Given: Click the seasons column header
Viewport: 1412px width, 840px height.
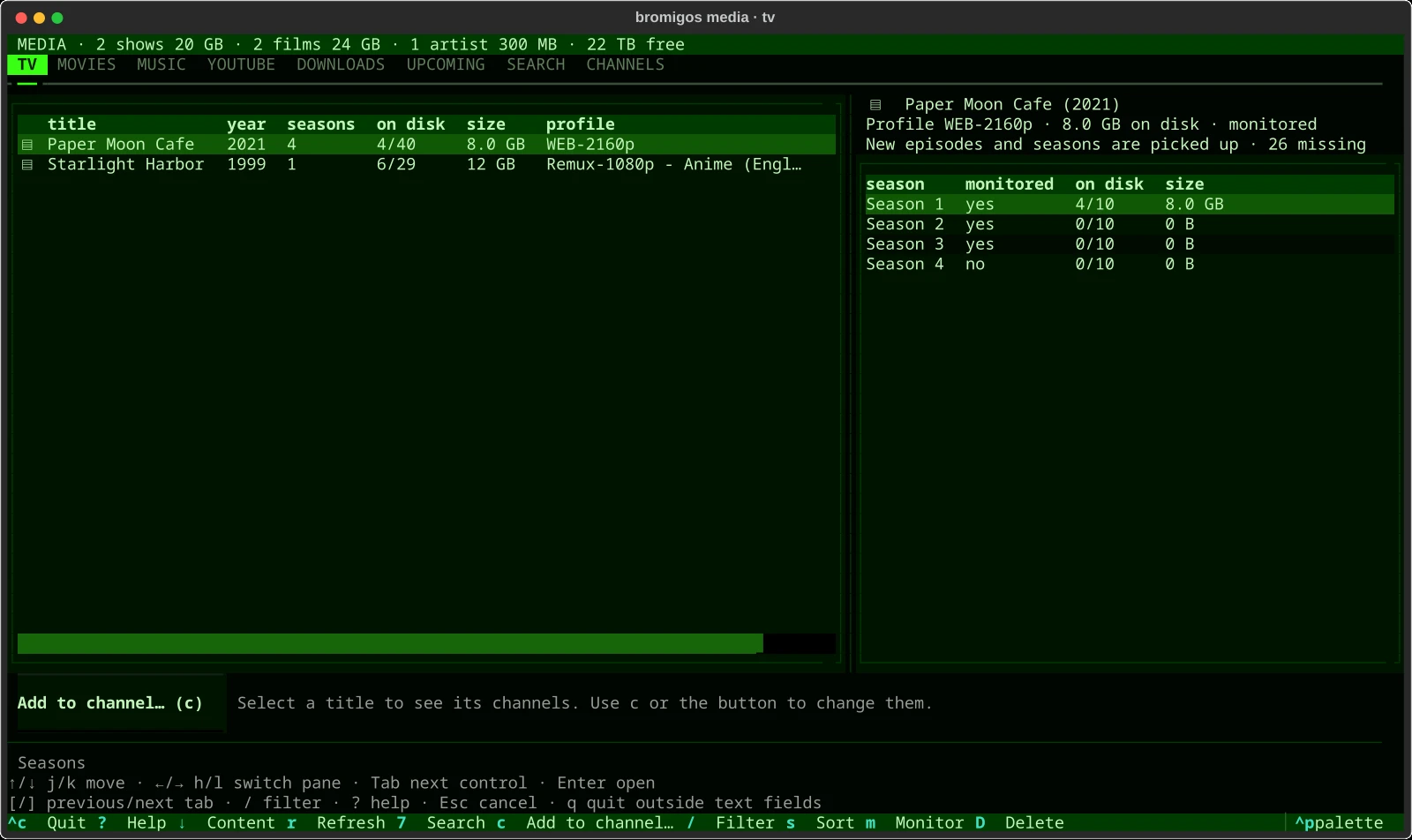Looking at the screenshot, I should pyautogui.click(x=320, y=124).
